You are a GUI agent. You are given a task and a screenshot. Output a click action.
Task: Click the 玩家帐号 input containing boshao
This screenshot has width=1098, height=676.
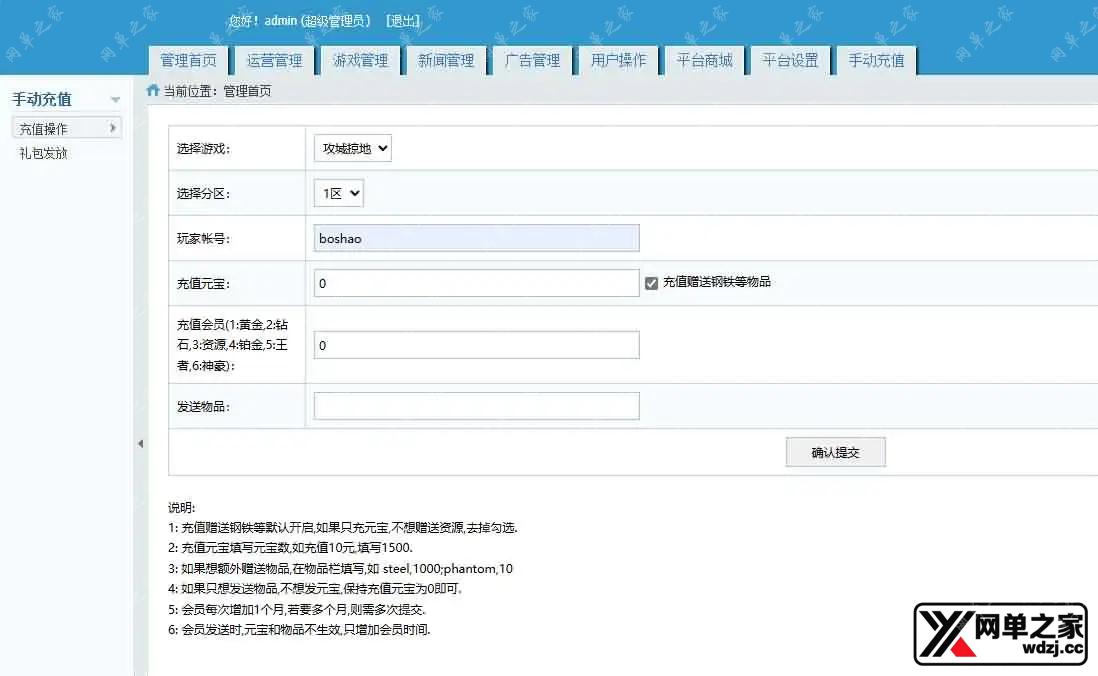coord(476,237)
